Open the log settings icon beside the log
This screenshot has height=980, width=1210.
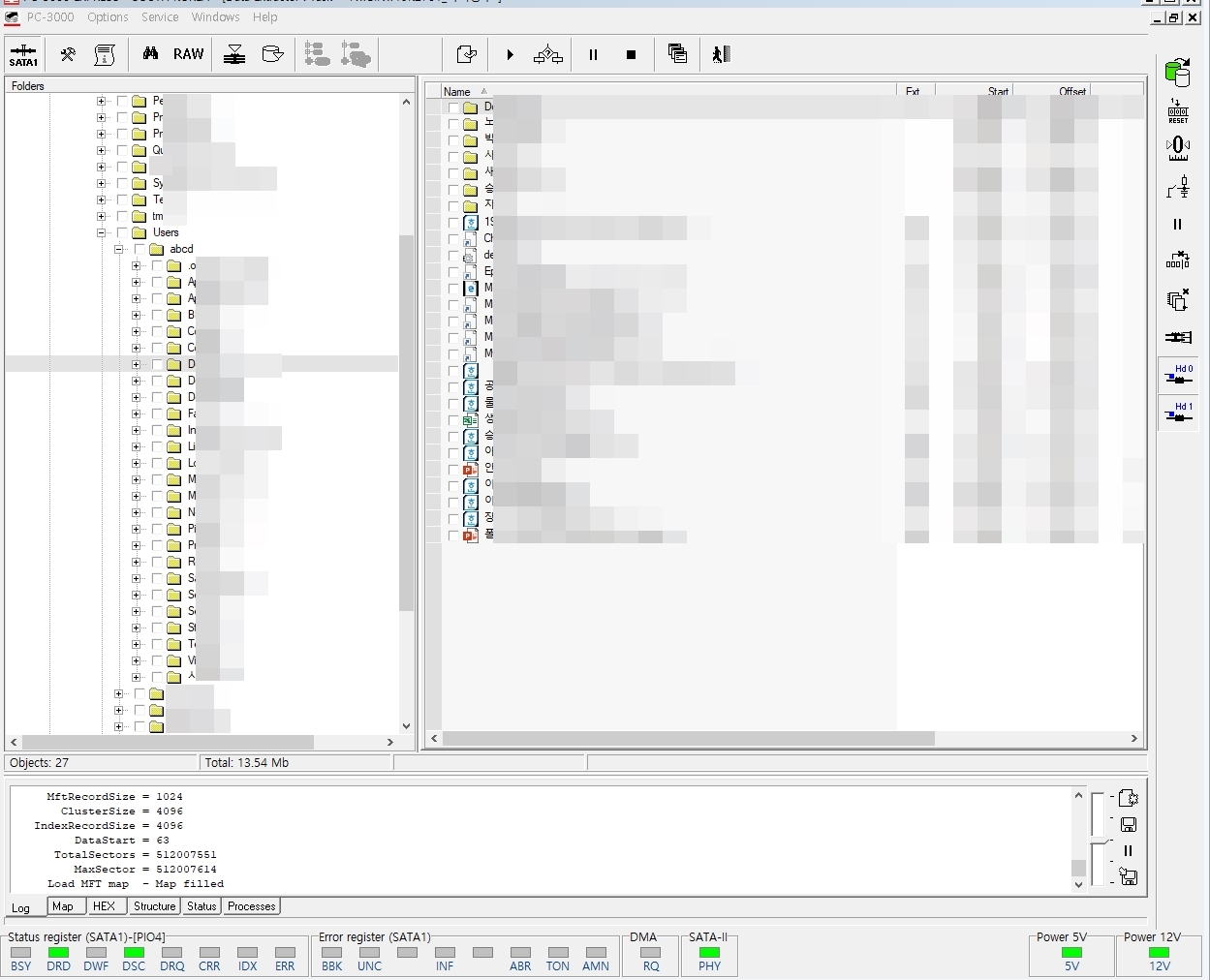pos(1128,798)
